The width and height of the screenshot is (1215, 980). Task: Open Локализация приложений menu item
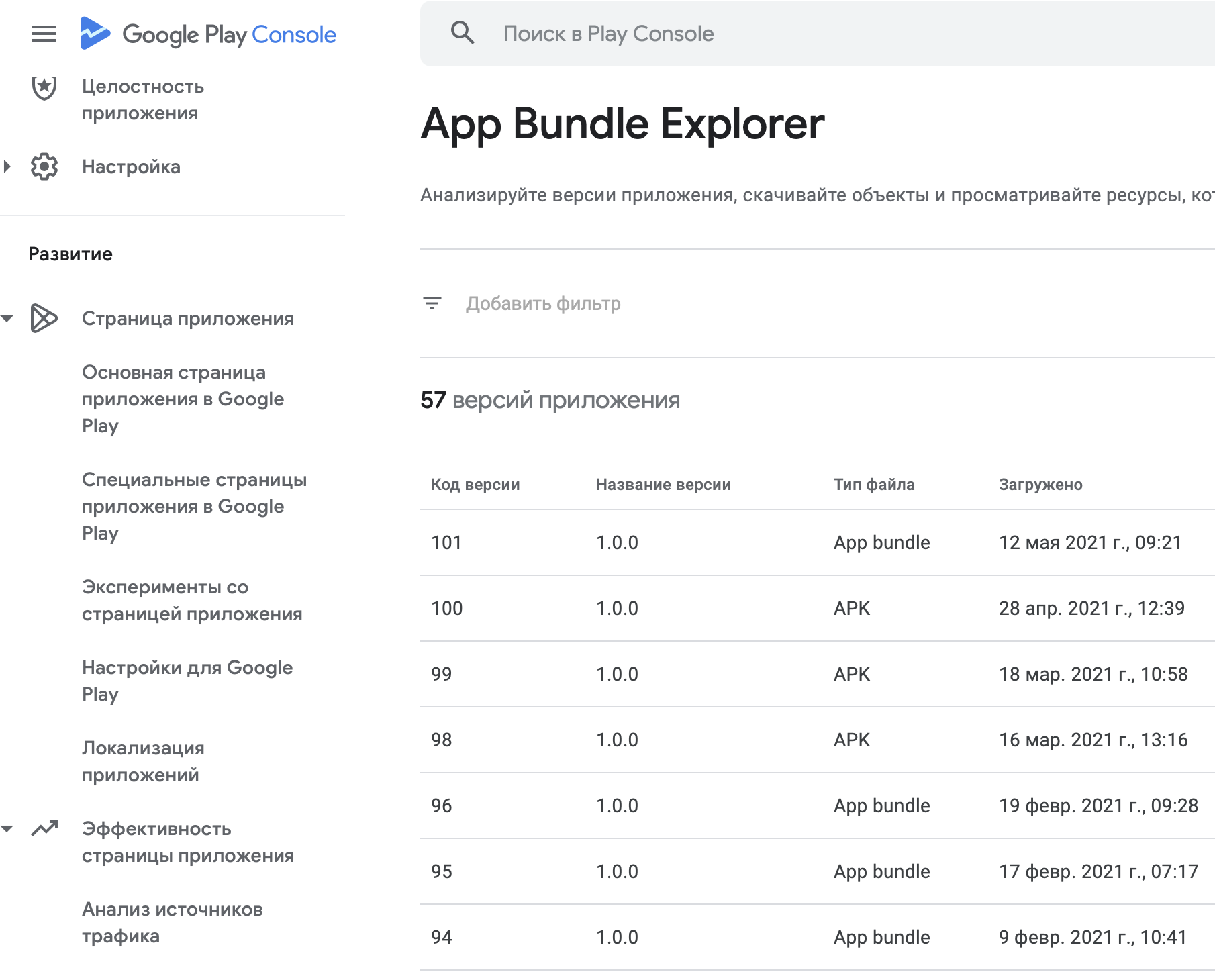(143, 761)
